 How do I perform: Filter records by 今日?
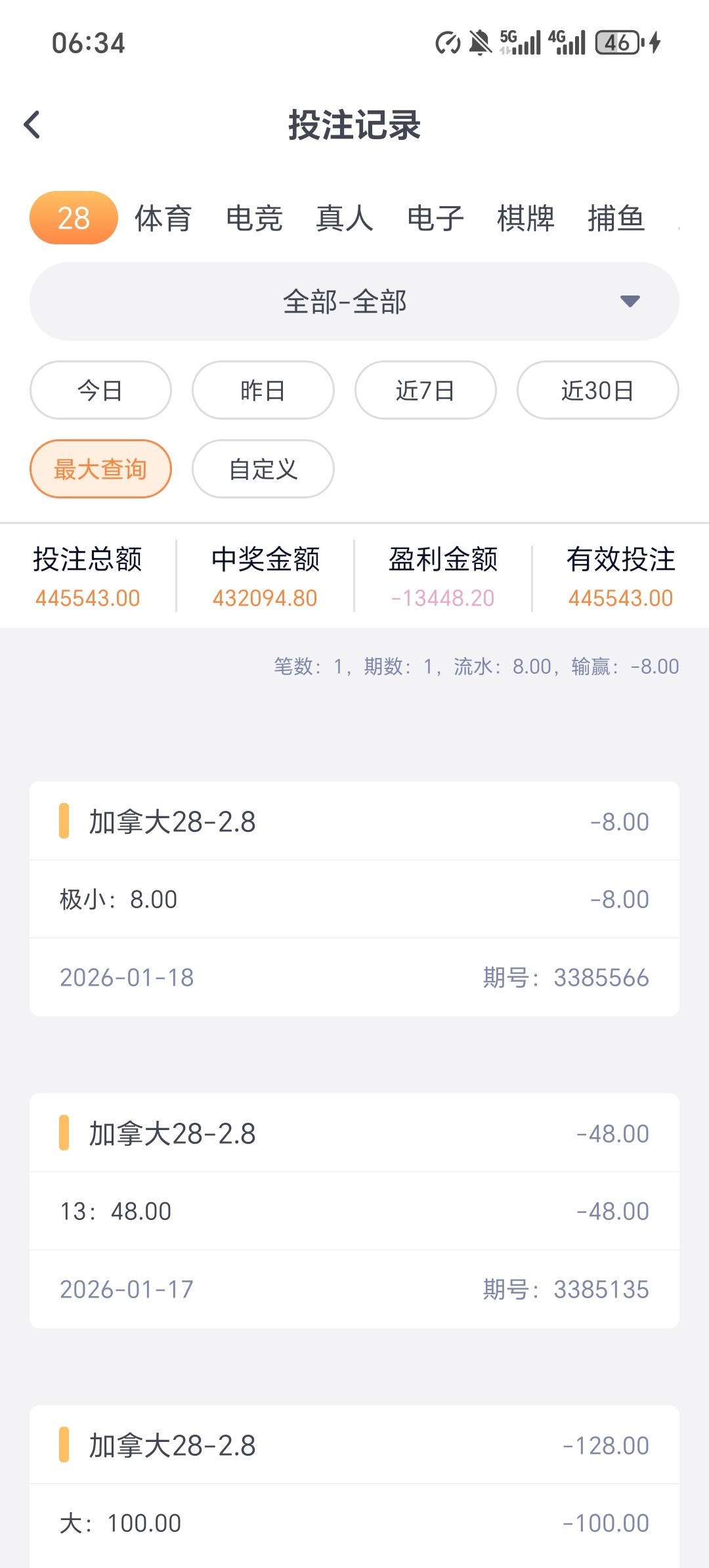100,391
